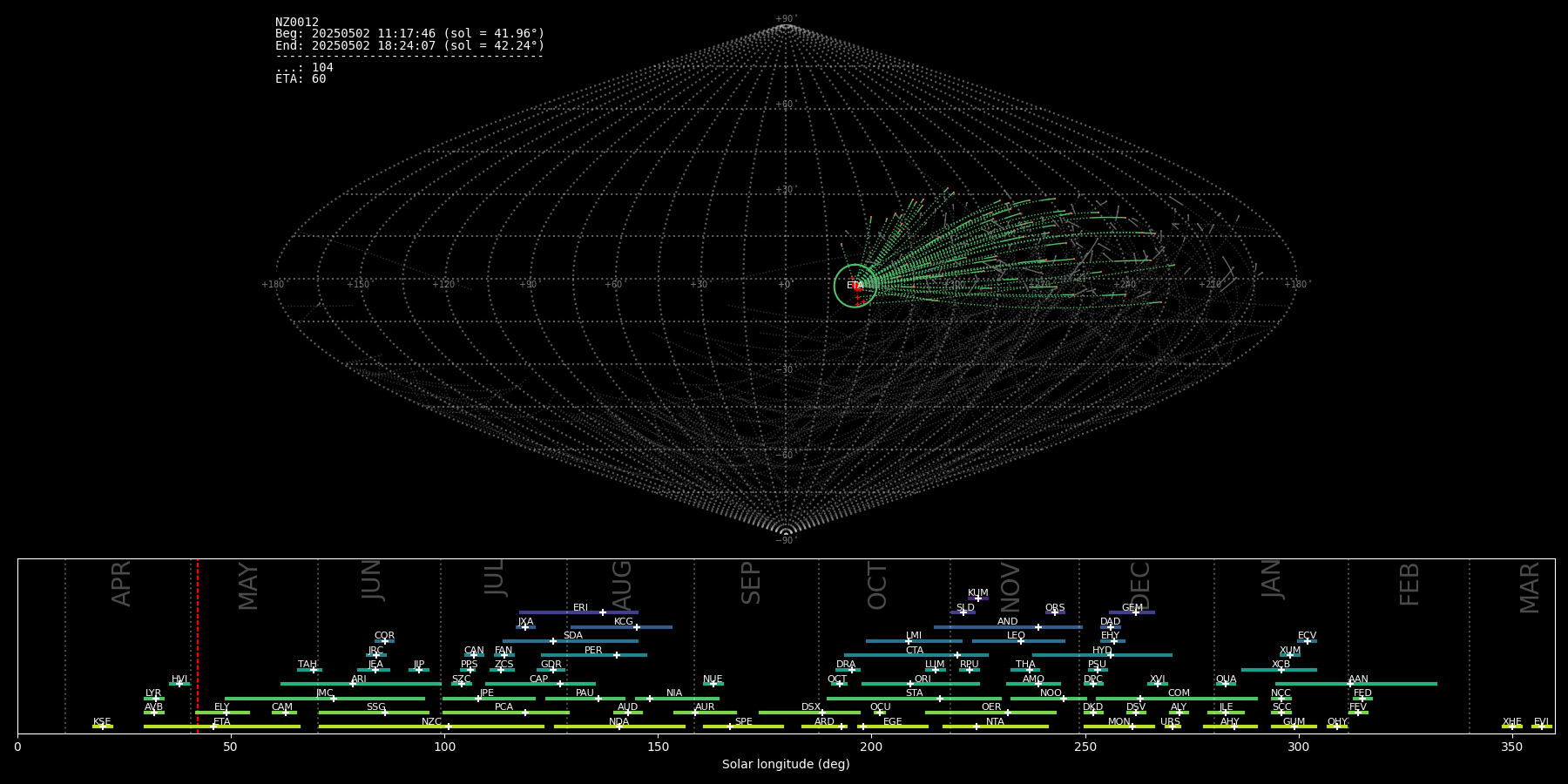Click the PER shower label in the timeline
This screenshot has height=784, width=1568.
point(593,651)
